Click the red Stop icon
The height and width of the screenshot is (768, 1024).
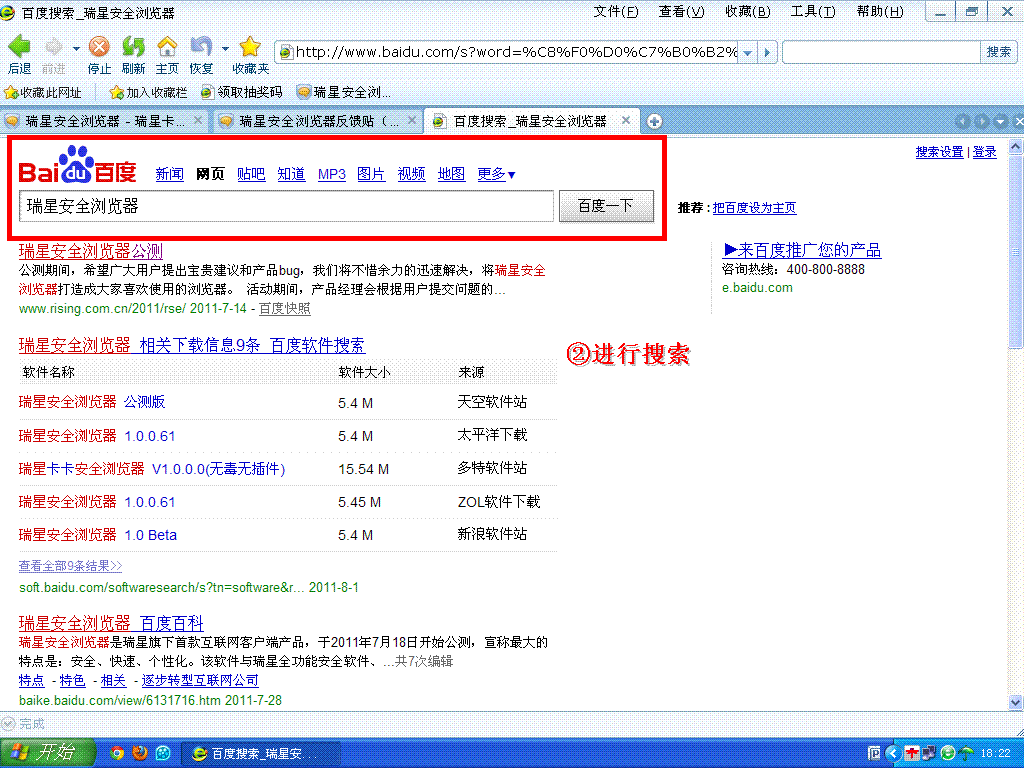pos(99,46)
